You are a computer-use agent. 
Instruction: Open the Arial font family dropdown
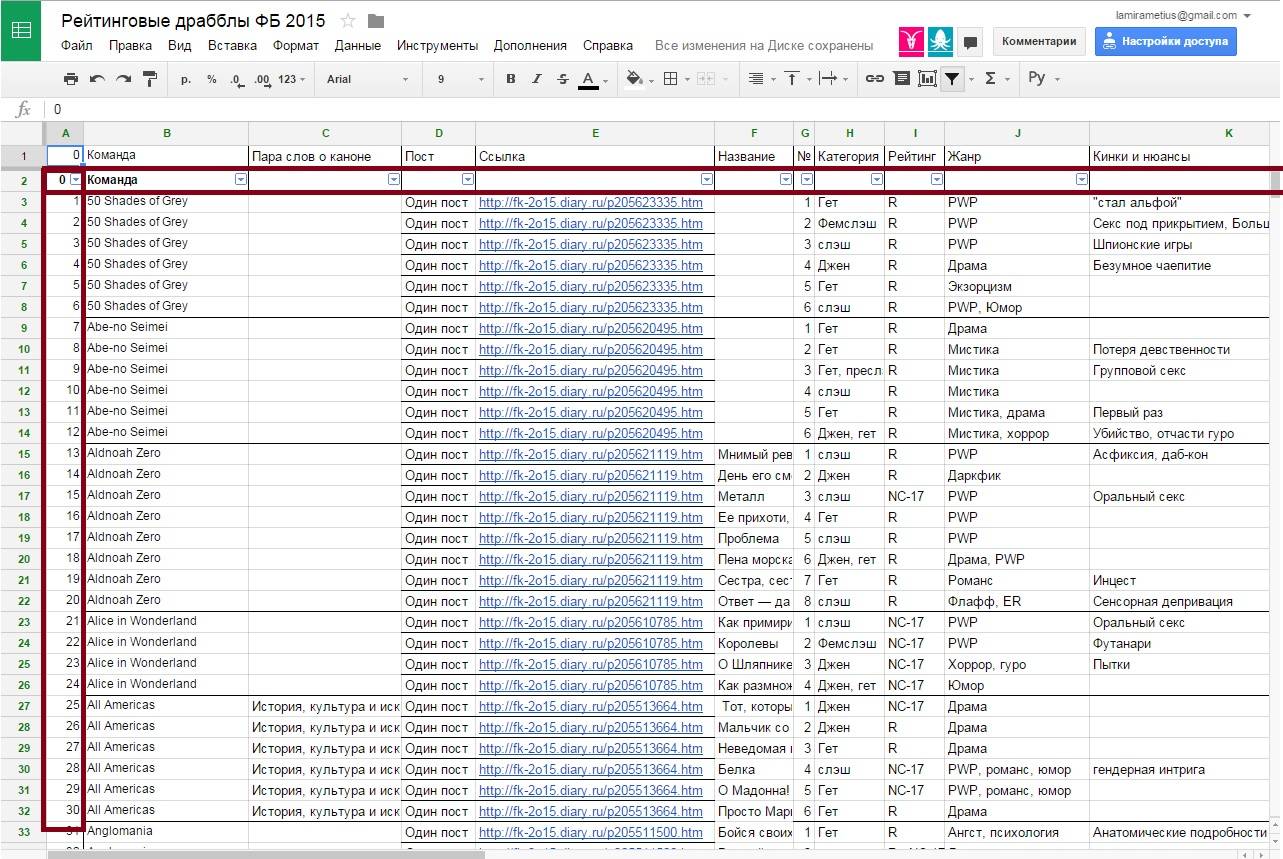[367, 79]
